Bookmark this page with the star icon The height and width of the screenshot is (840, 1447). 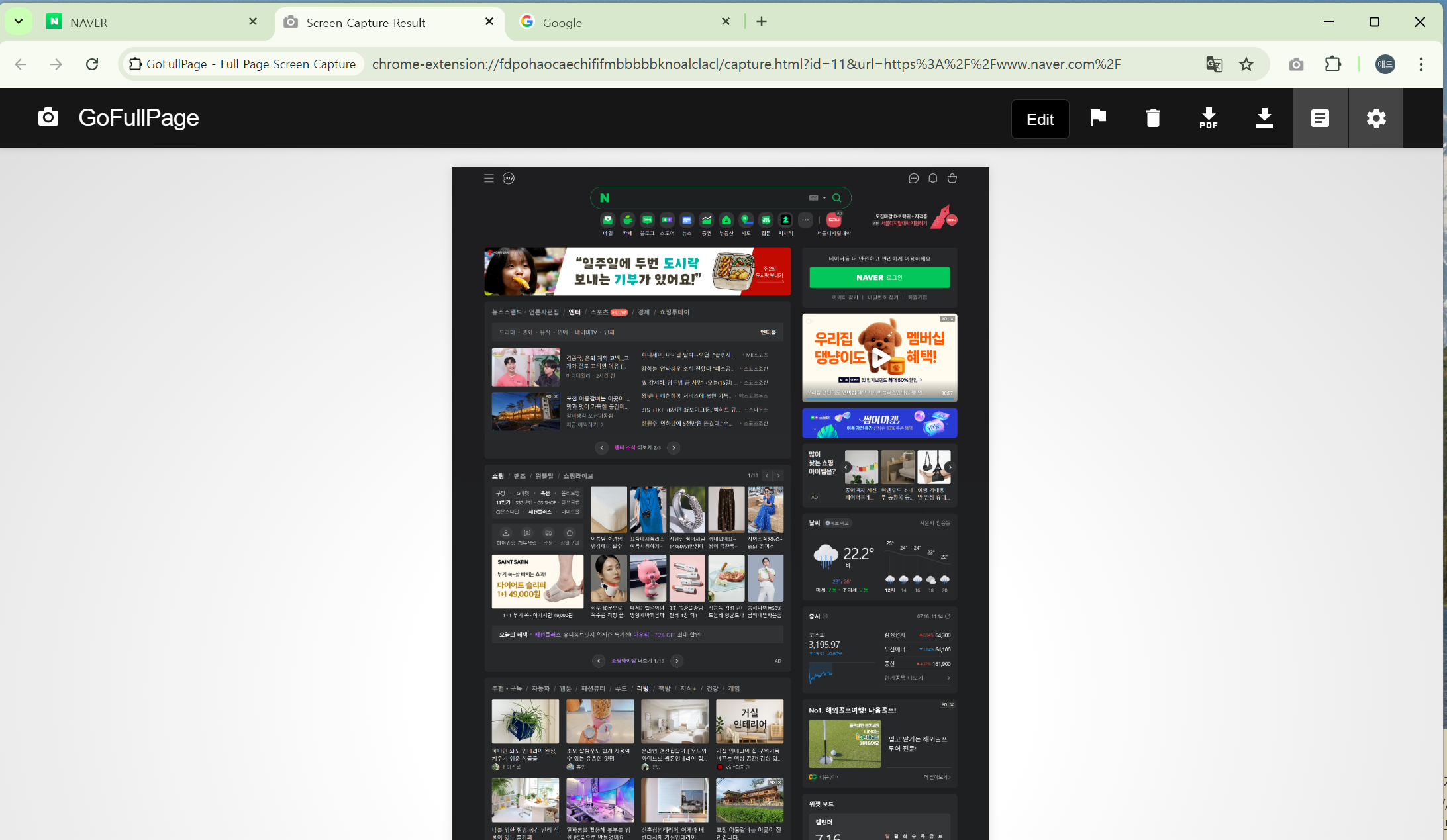click(x=1246, y=64)
